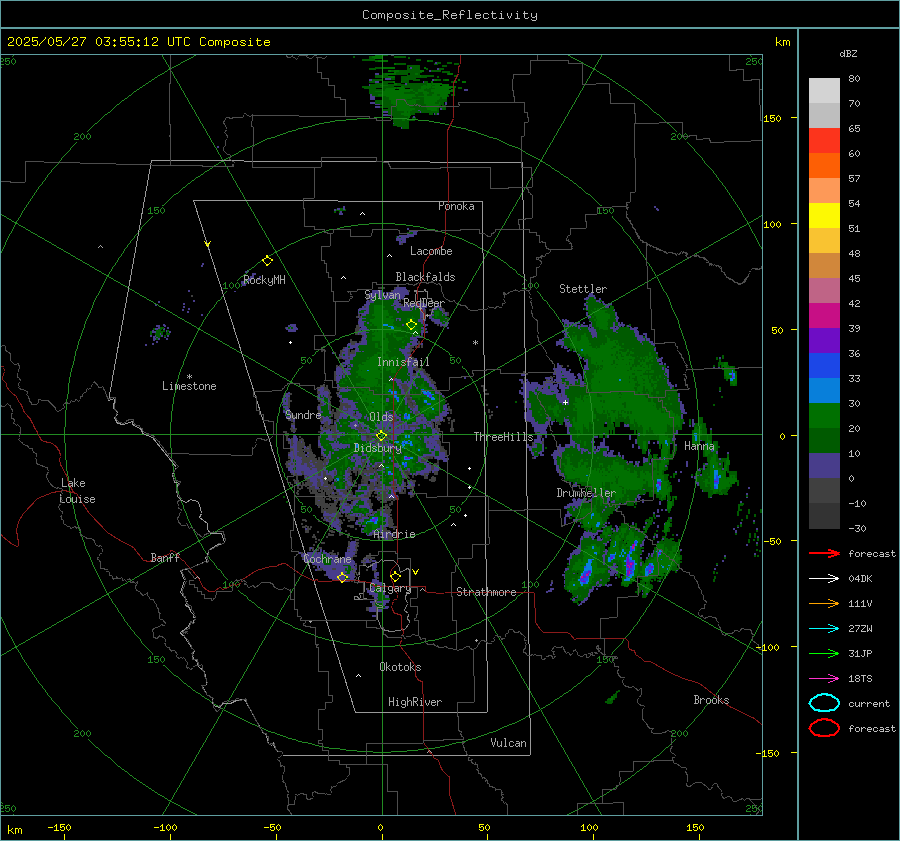Click the cyan 27ZW arrow legend icon

(824, 629)
